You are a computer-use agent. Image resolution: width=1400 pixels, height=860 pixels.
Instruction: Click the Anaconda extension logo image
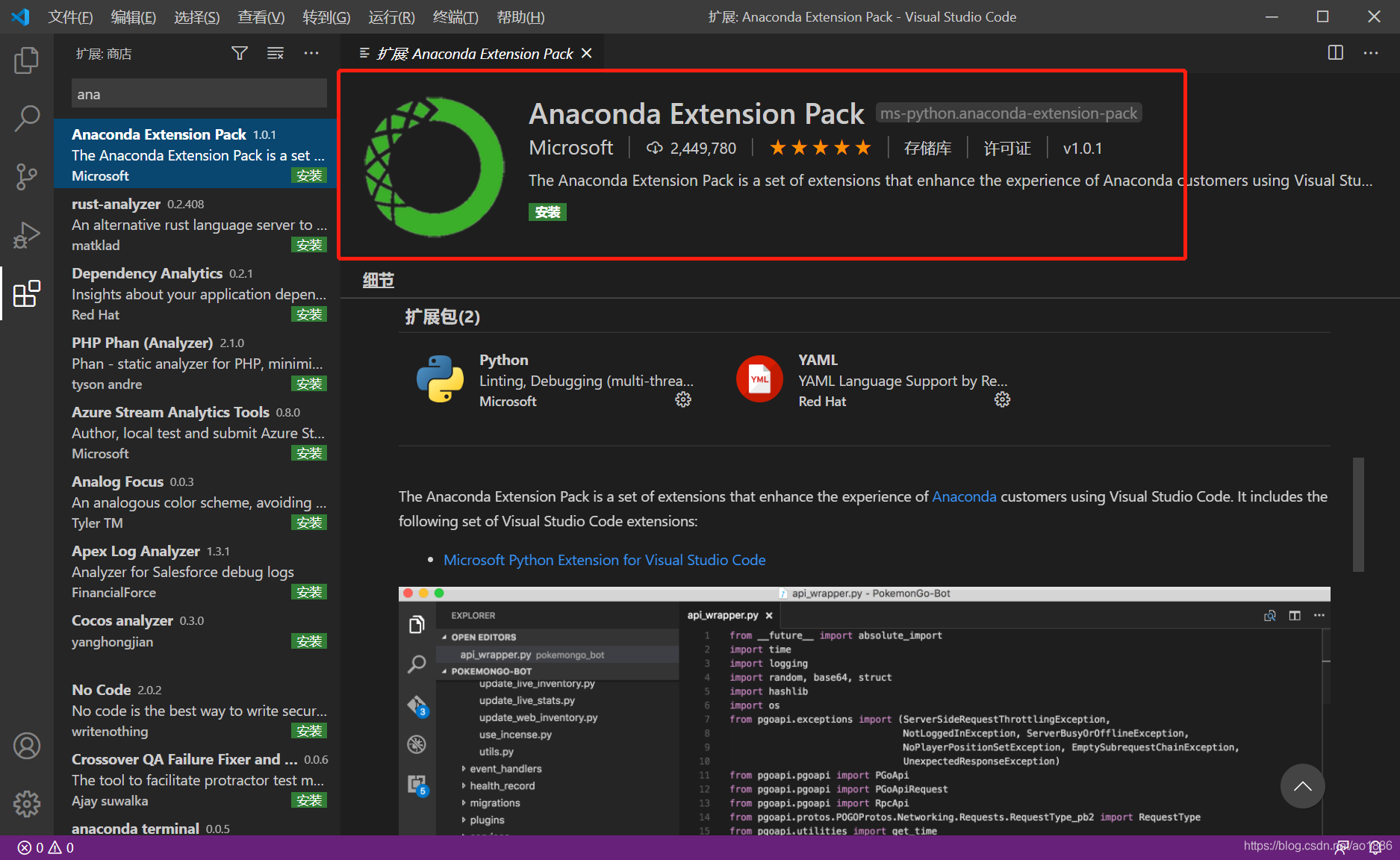click(x=434, y=167)
